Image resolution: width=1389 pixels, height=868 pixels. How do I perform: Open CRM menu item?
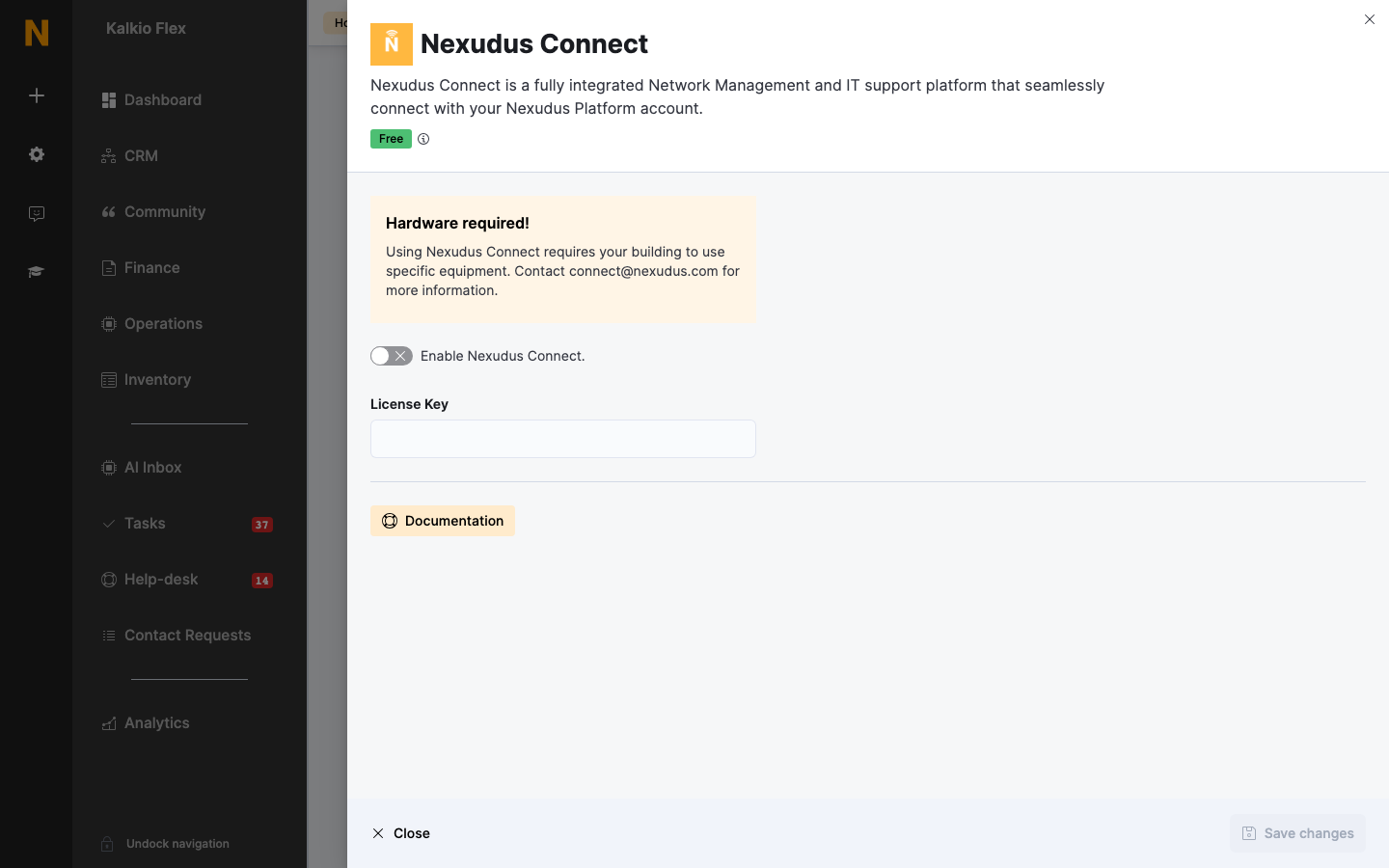[130, 156]
